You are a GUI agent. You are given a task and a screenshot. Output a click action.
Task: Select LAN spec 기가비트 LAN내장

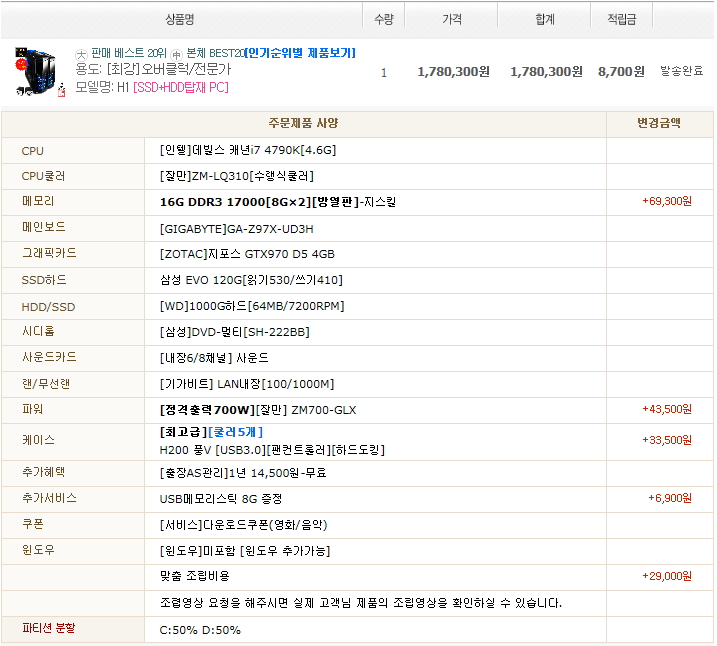(247, 384)
